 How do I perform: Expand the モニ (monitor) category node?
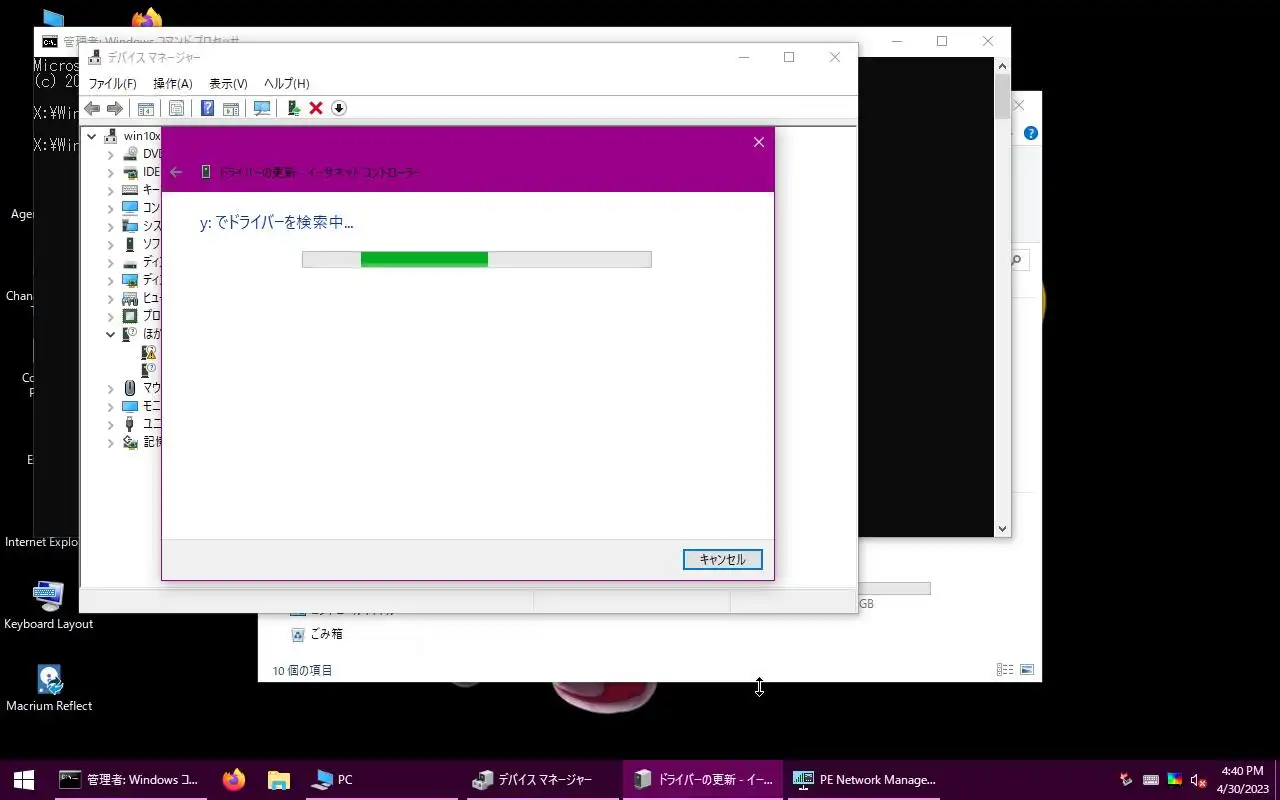(111, 406)
